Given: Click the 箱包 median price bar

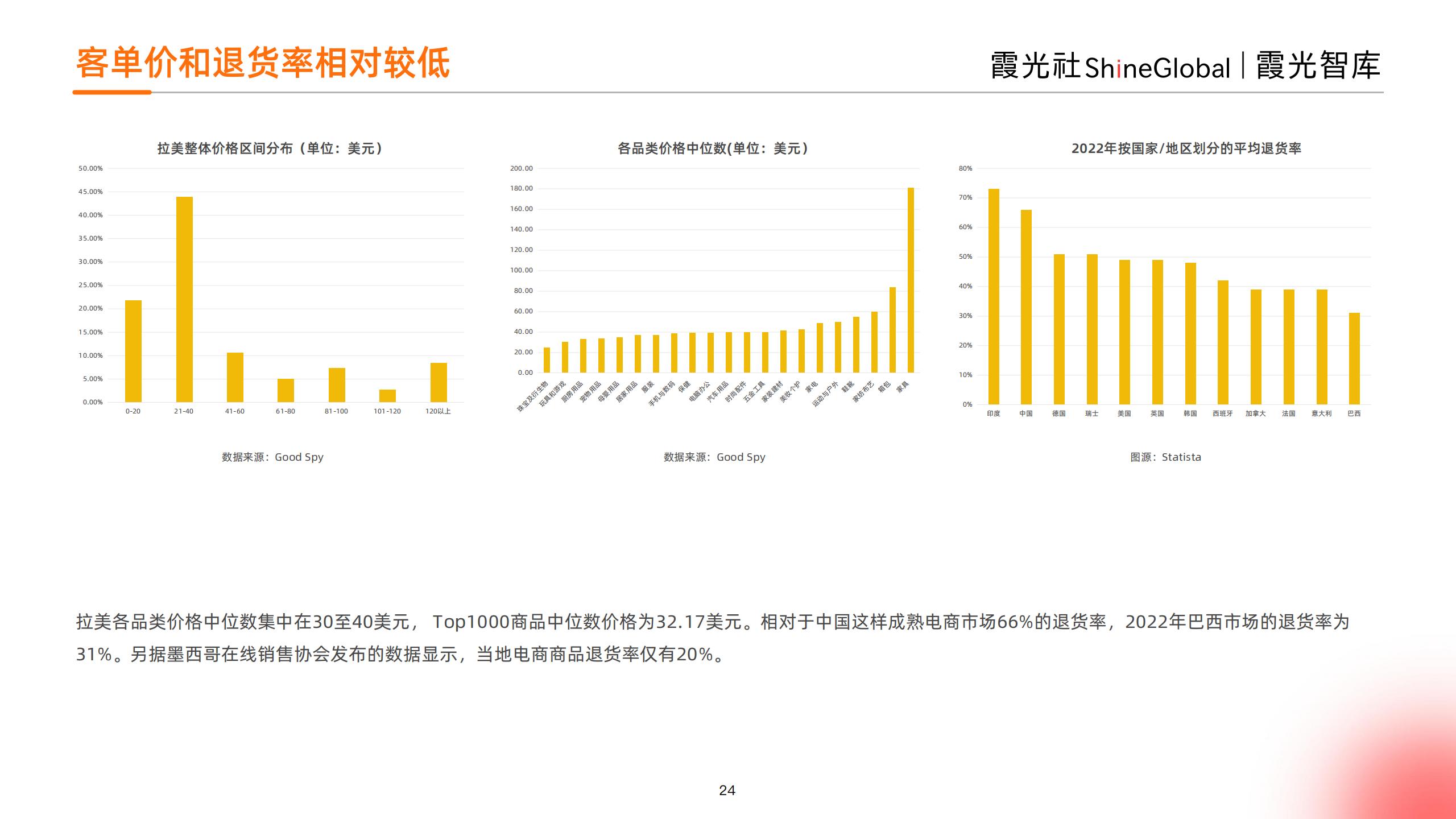Looking at the screenshot, I should click(x=892, y=330).
